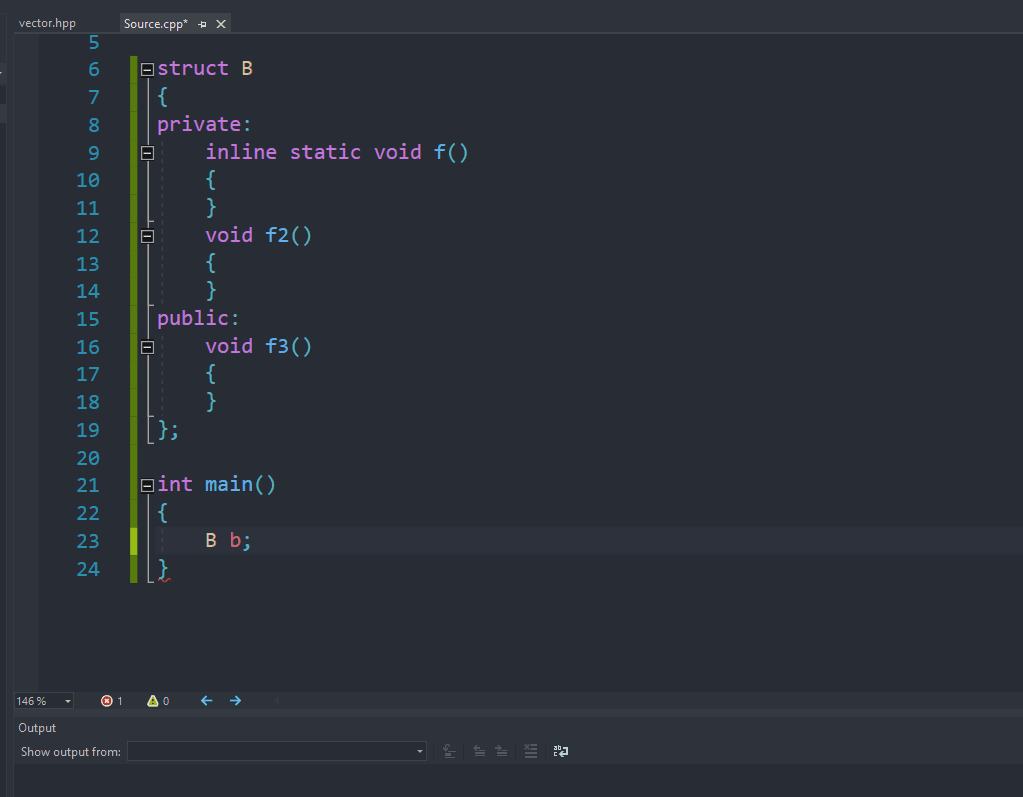Collapse the struct B block
Screen dimensions: 1023x797
pyautogui.click(x=147, y=69)
